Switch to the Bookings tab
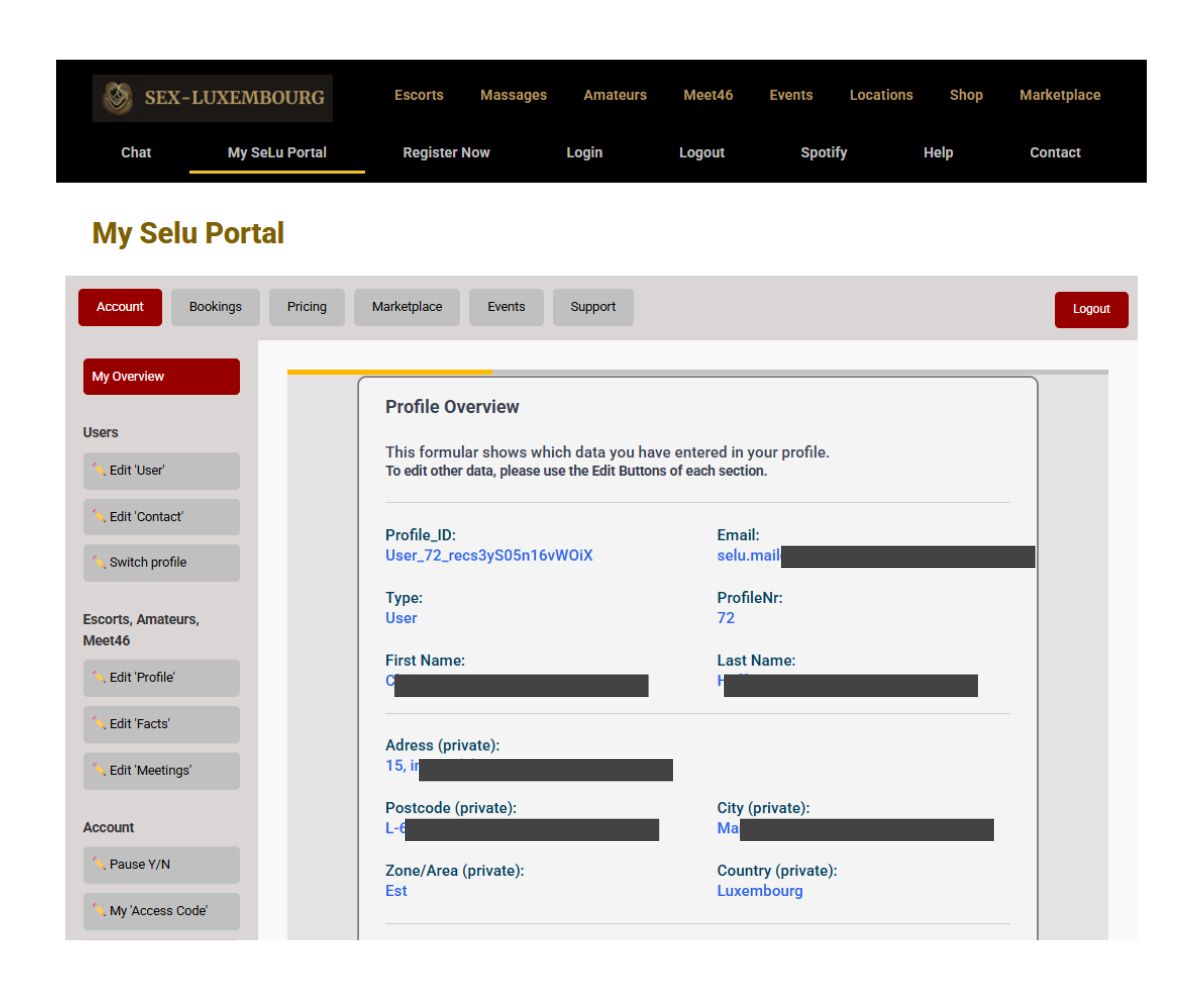Viewport: 1200px width, 1000px height. point(215,307)
